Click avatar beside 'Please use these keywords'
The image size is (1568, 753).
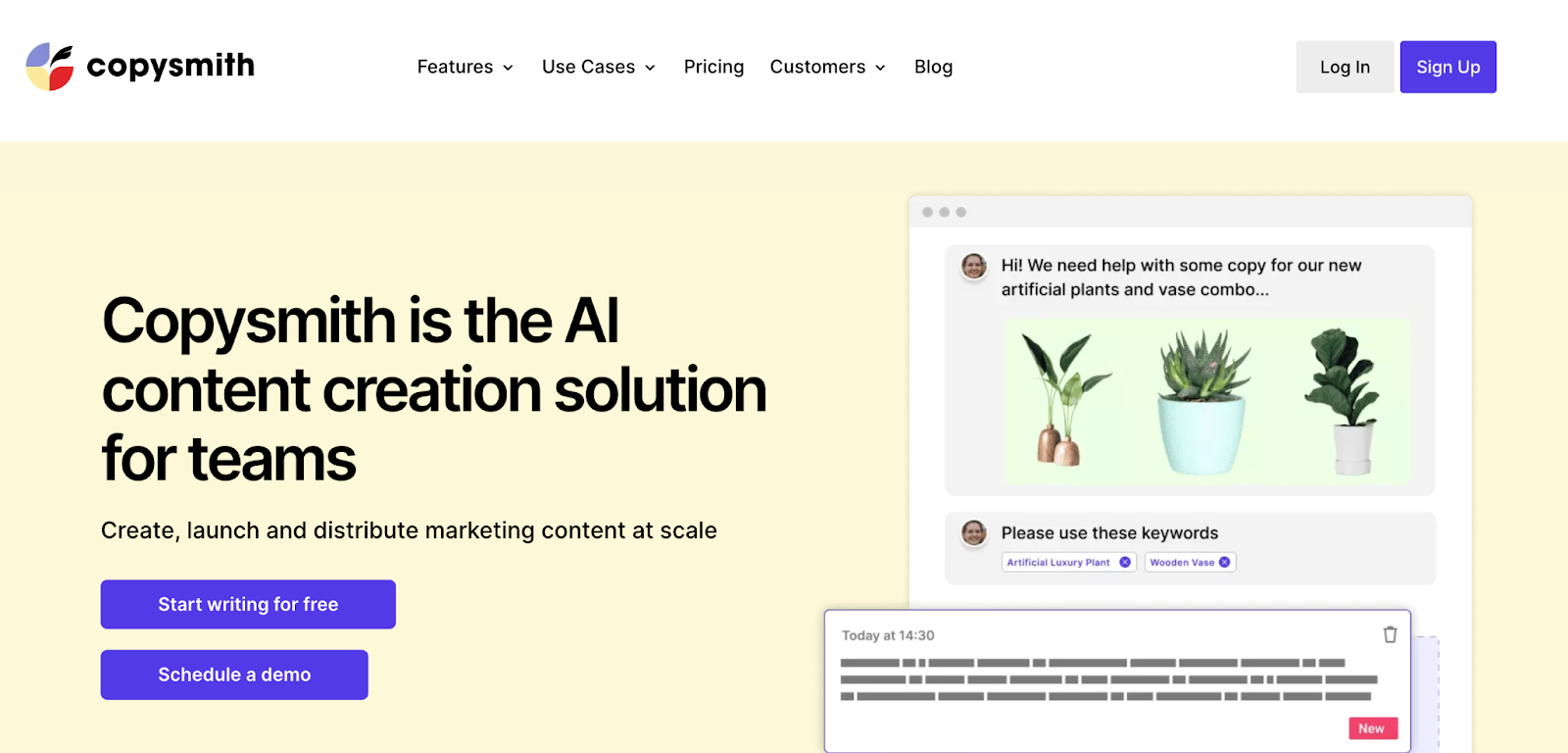click(974, 532)
